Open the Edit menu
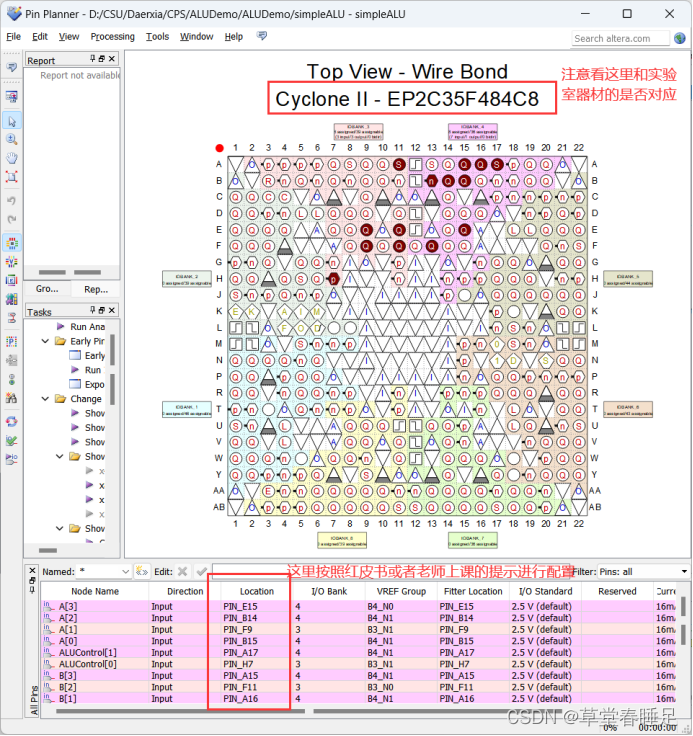 pyautogui.click(x=40, y=37)
